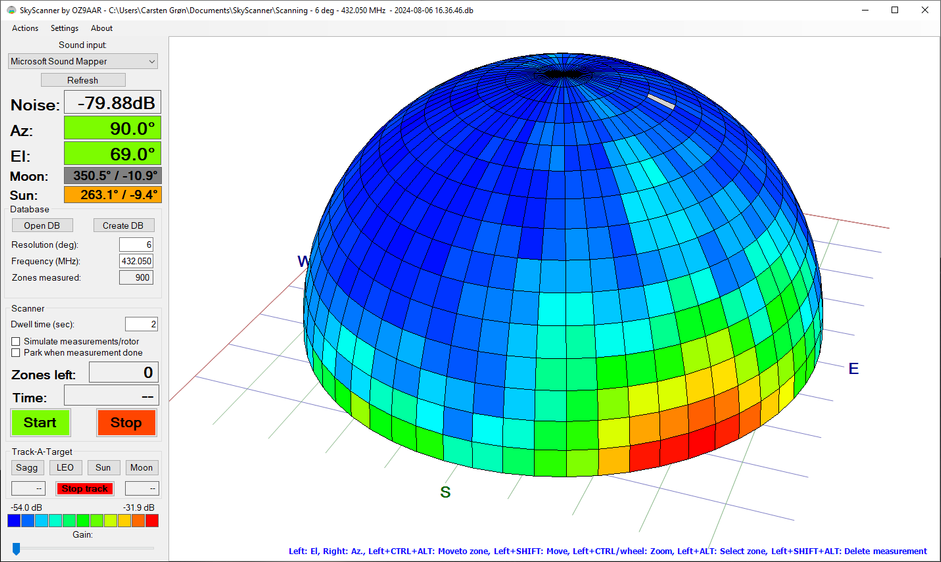Image resolution: width=941 pixels, height=562 pixels.
Task: Click the Zones left value field
Action: coord(124,373)
